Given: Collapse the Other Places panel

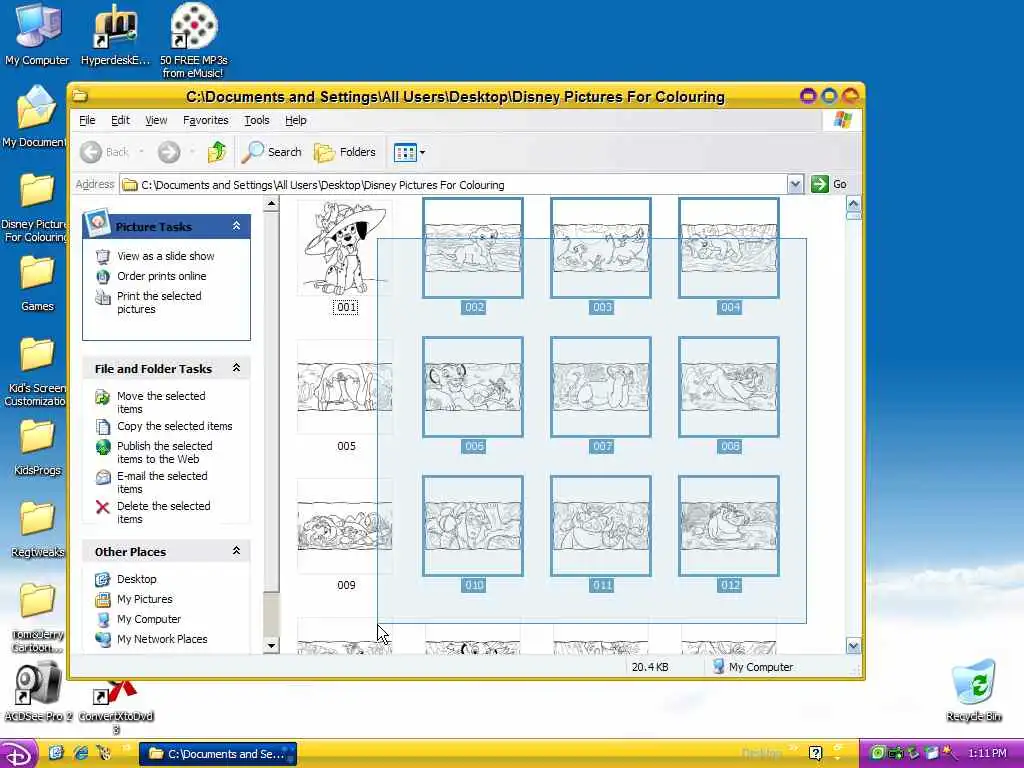Looking at the screenshot, I should click(x=236, y=551).
